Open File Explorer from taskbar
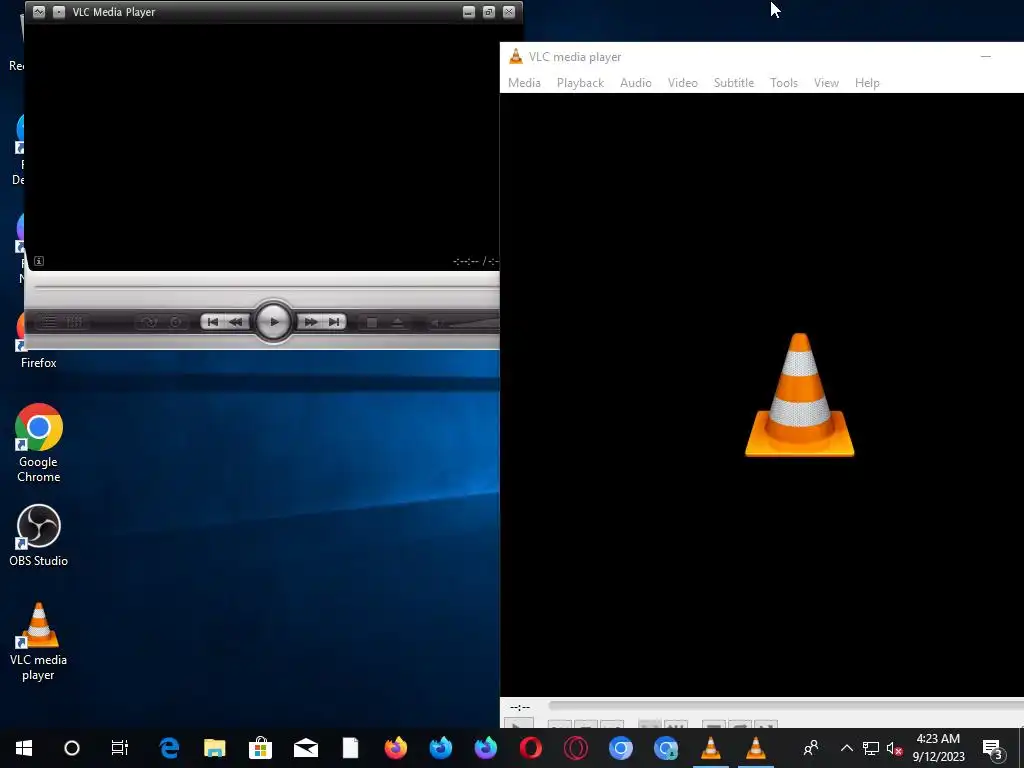The image size is (1024, 768). pos(215,748)
